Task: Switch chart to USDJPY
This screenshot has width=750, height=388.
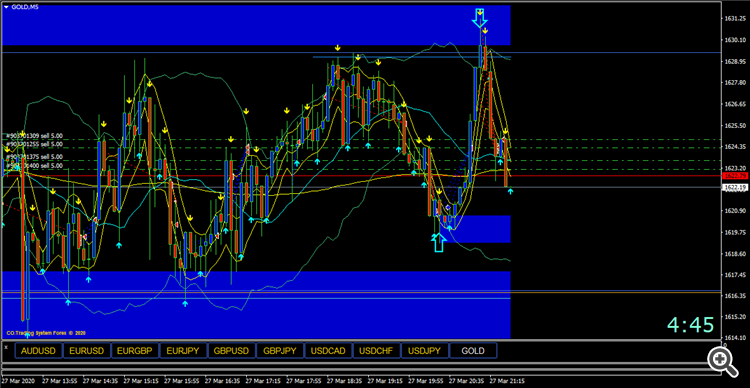Action: pos(425,351)
